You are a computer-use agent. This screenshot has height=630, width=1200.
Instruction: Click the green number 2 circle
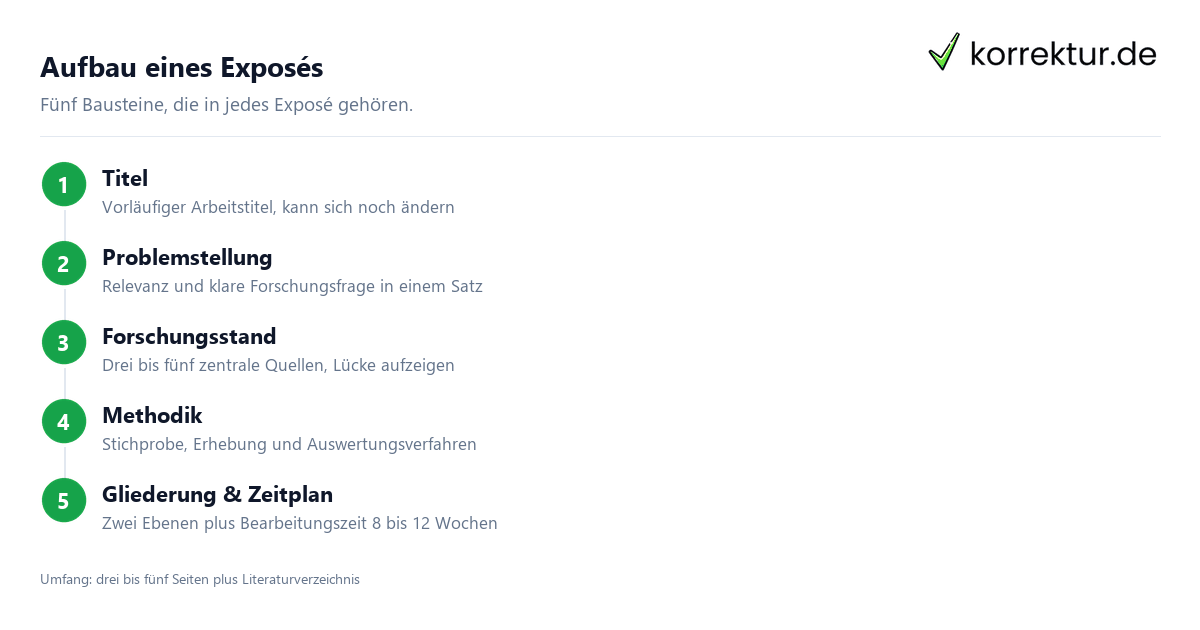[64, 264]
